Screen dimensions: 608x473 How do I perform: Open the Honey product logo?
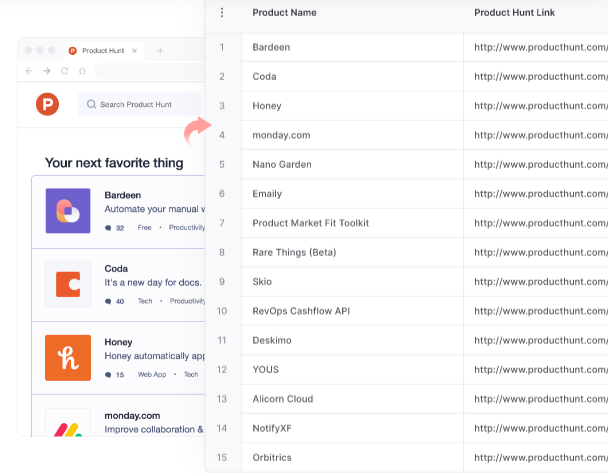[x=68, y=357]
